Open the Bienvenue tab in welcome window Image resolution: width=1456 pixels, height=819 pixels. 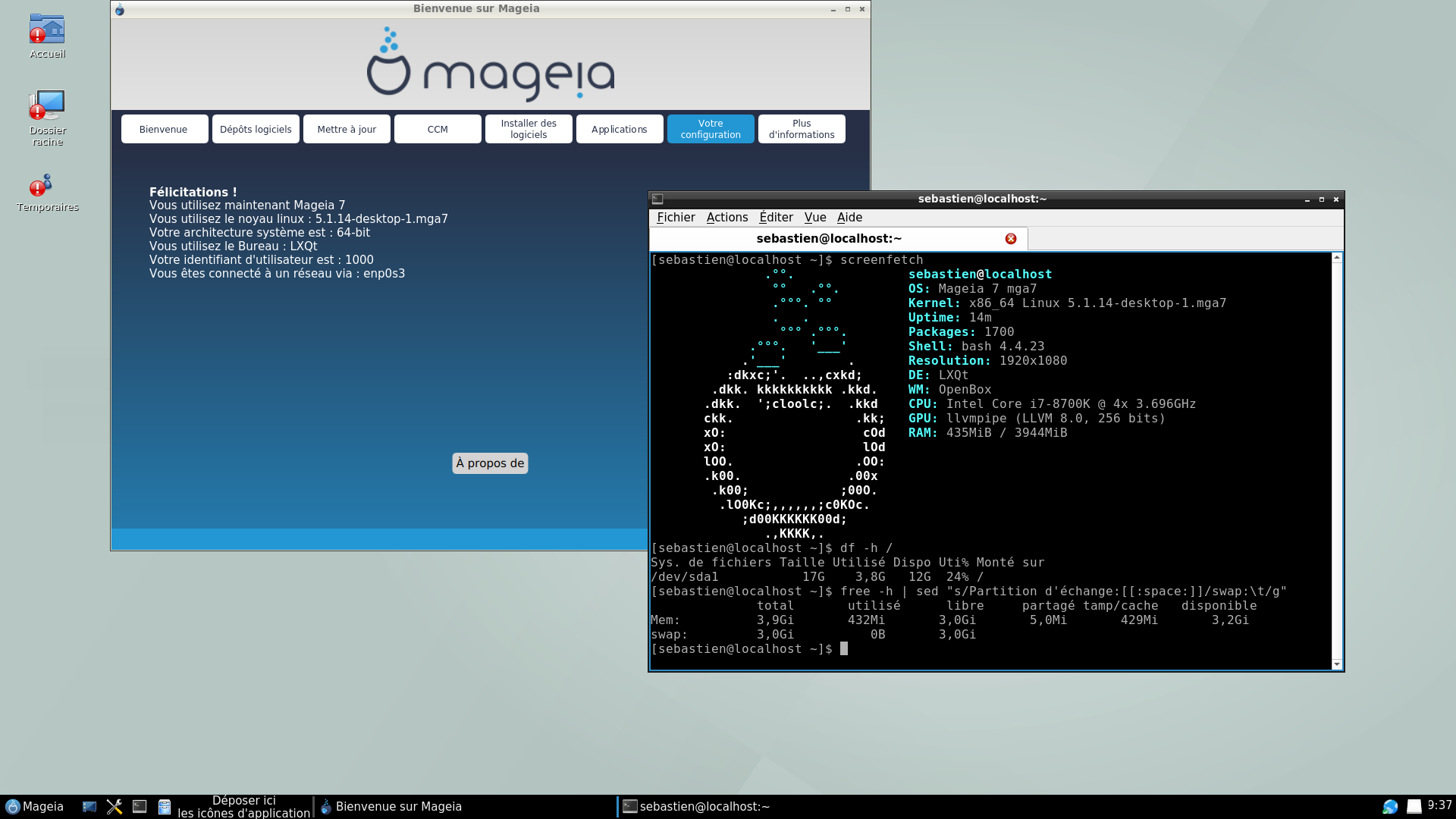tap(164, 129)
